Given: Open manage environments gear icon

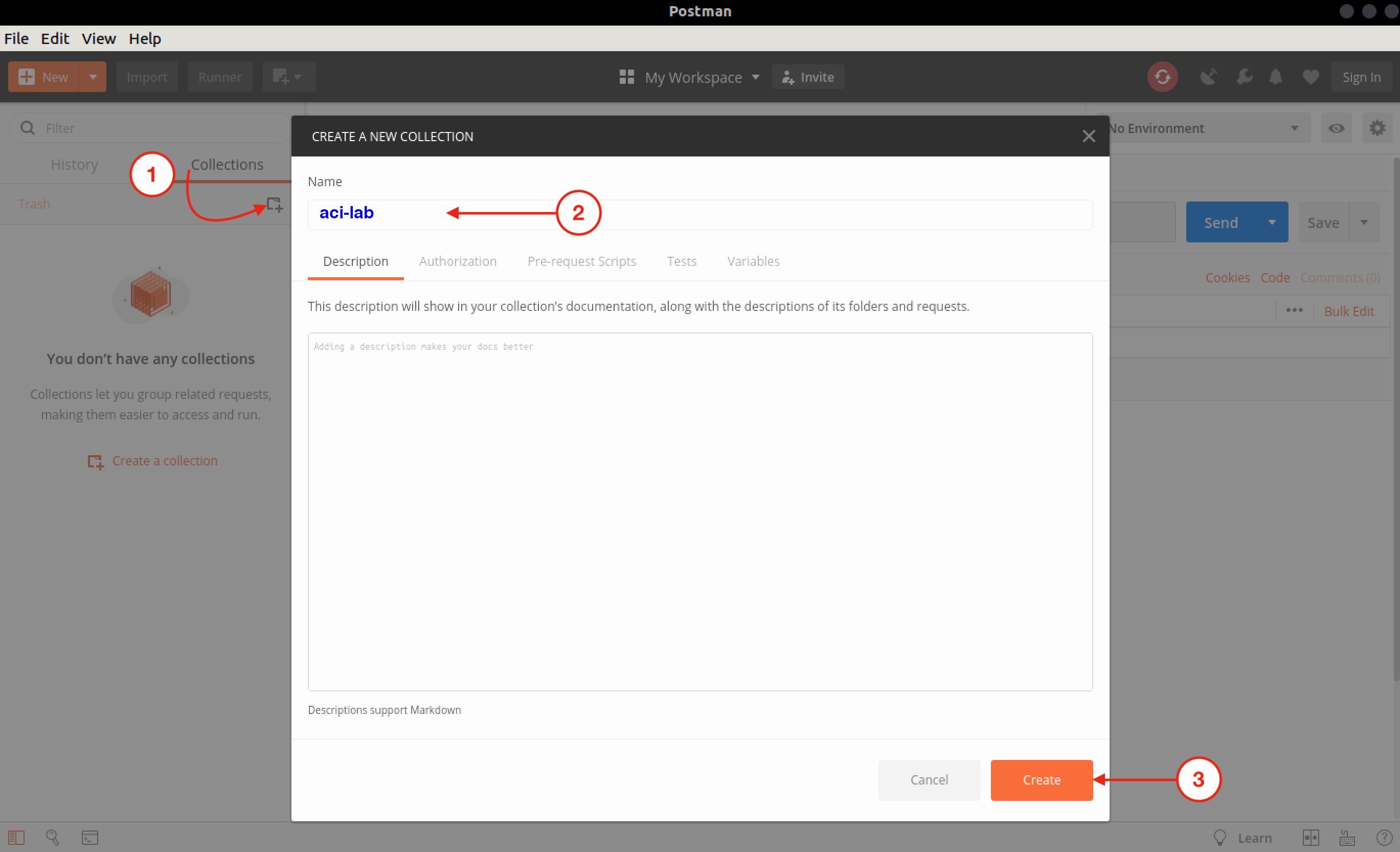Looking at the screenshot, I should point(1376,128).
